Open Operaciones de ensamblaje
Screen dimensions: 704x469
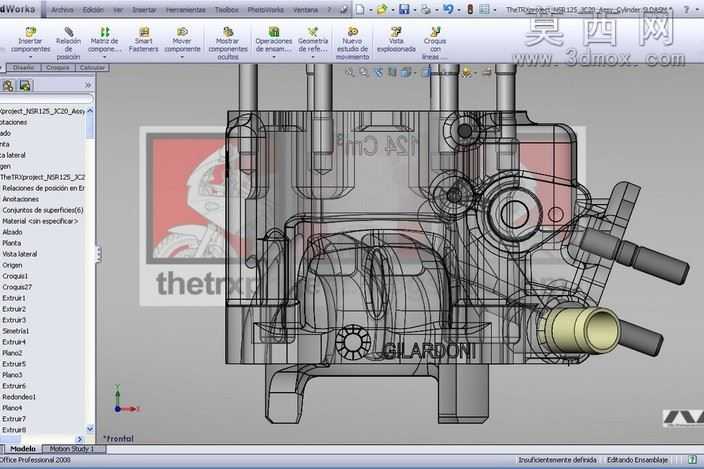[274, 40]
